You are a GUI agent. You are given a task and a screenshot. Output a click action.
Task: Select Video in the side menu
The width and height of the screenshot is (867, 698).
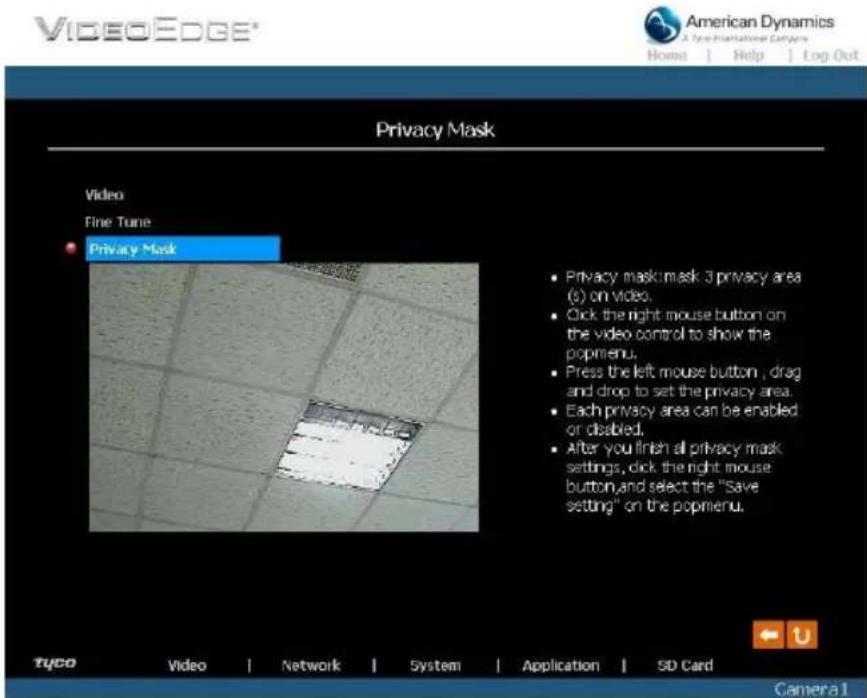click(x=105, y=195)
